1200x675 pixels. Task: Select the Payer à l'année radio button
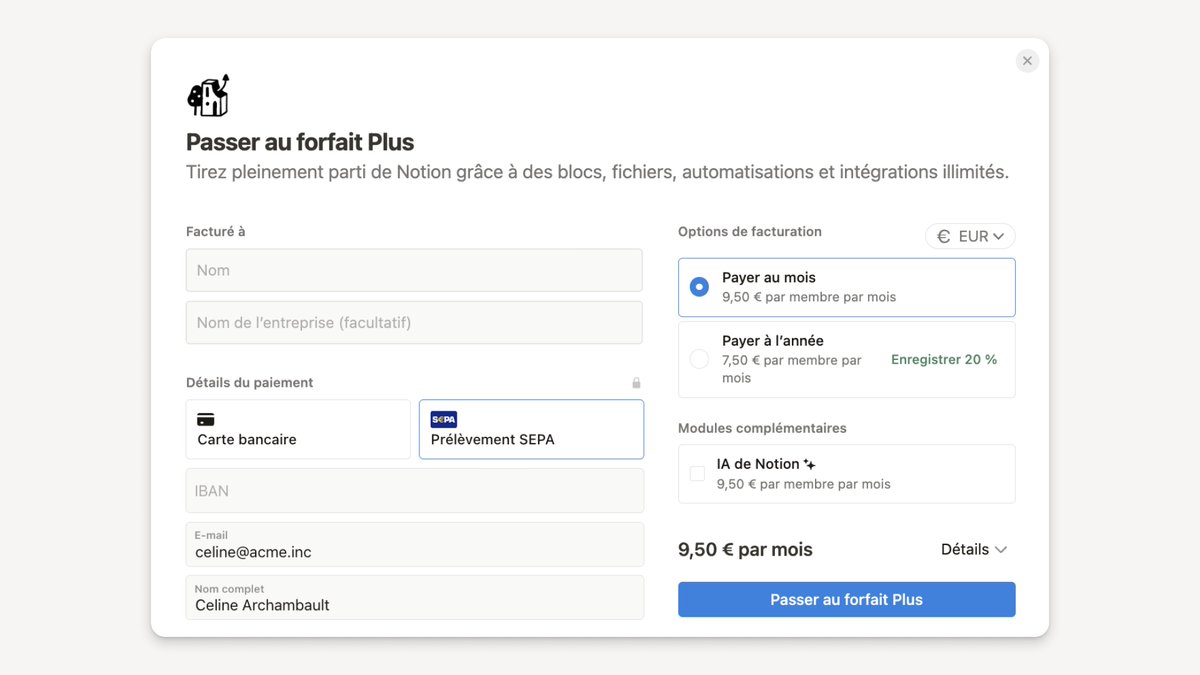point(699,359)
